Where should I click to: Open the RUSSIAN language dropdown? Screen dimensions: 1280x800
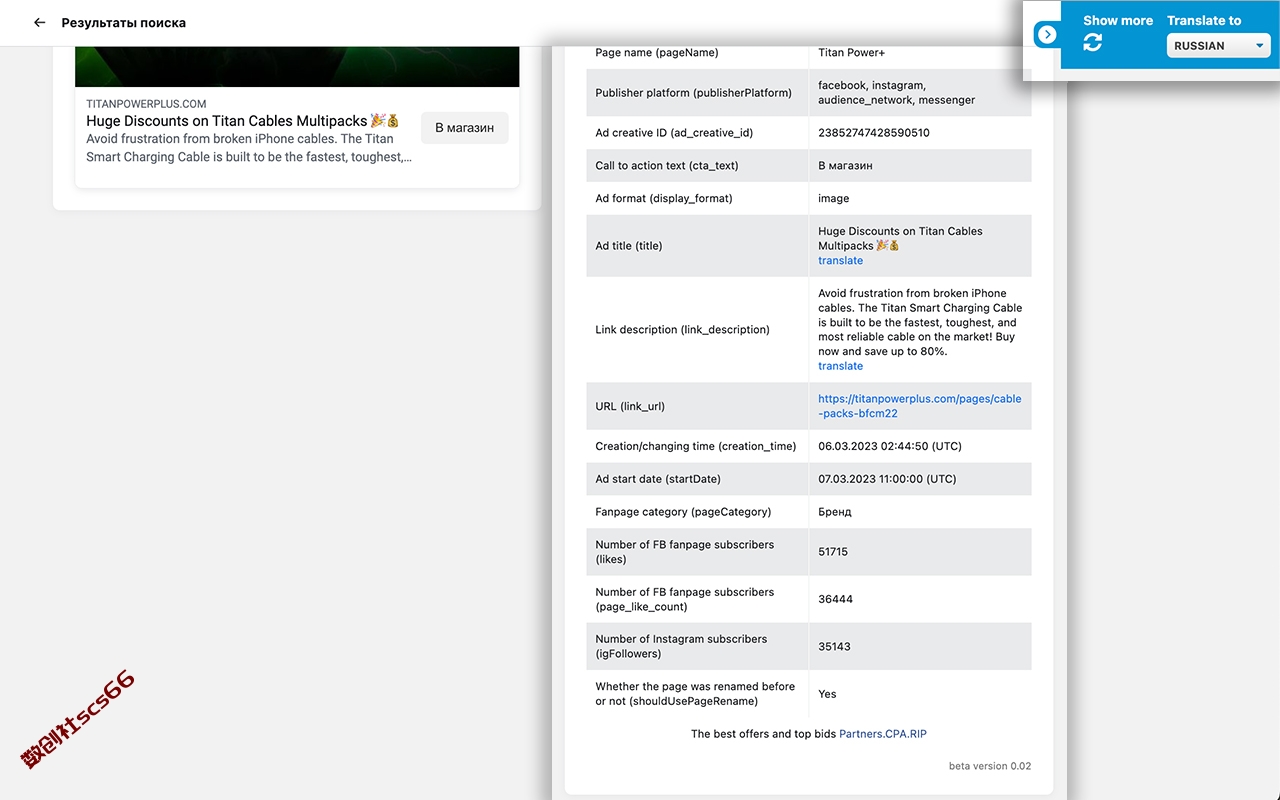pos(1219,46)
